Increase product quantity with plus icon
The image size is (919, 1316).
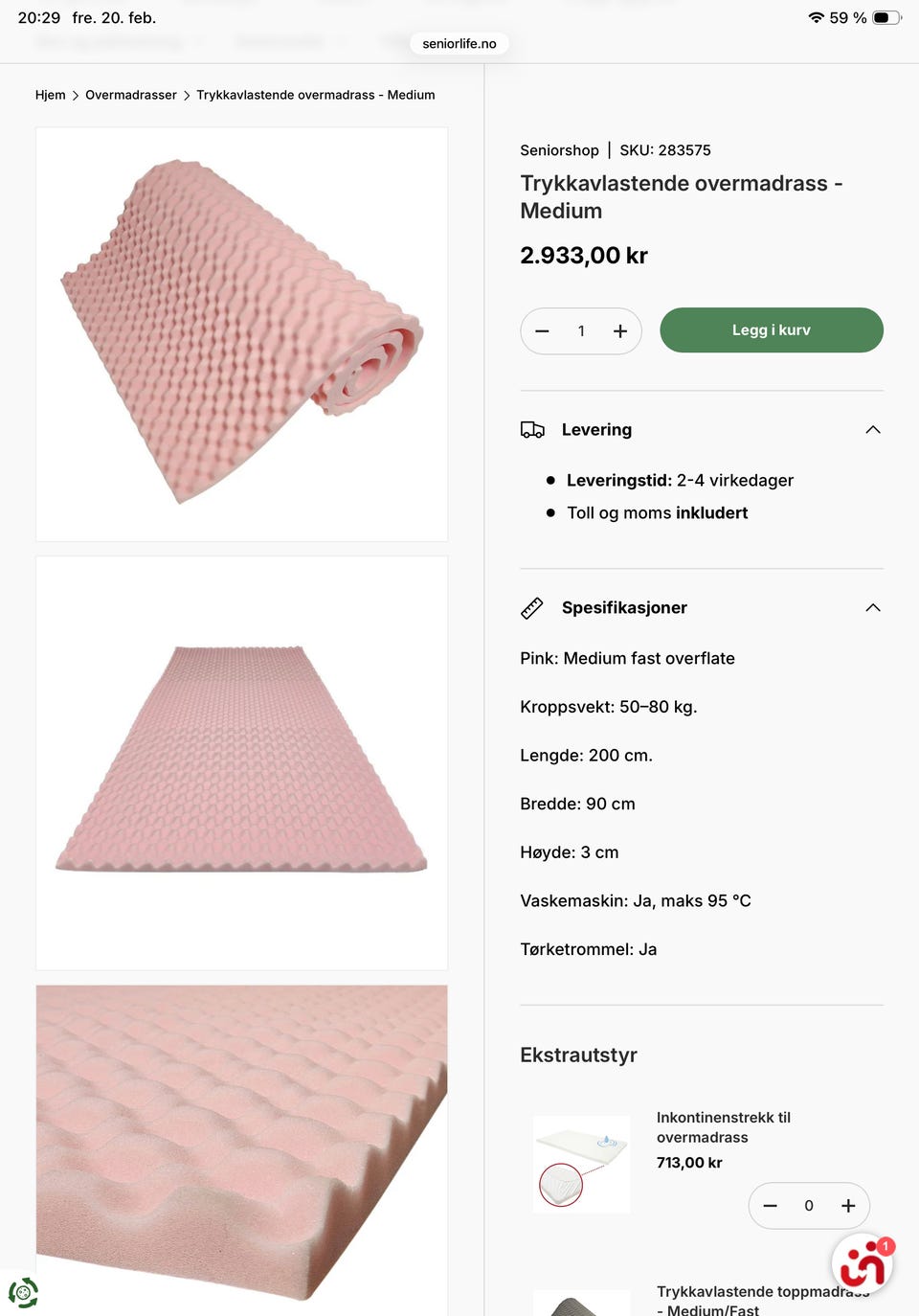[x=620, y=331]
